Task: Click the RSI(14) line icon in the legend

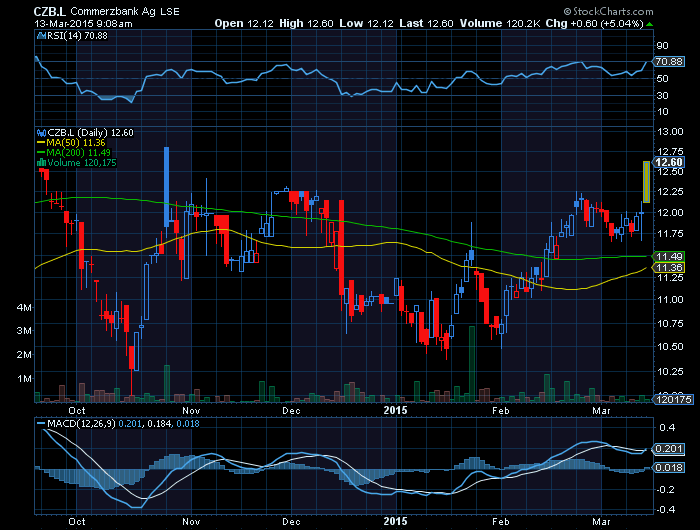Action: [x=41, y=36]
